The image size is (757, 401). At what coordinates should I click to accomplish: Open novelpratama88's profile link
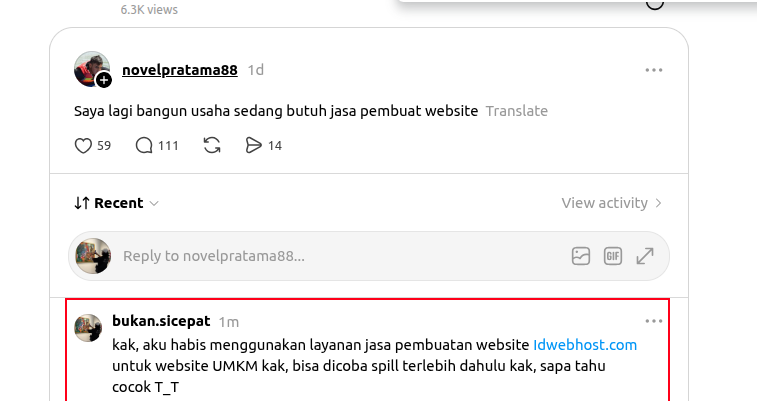click(180, 70)
